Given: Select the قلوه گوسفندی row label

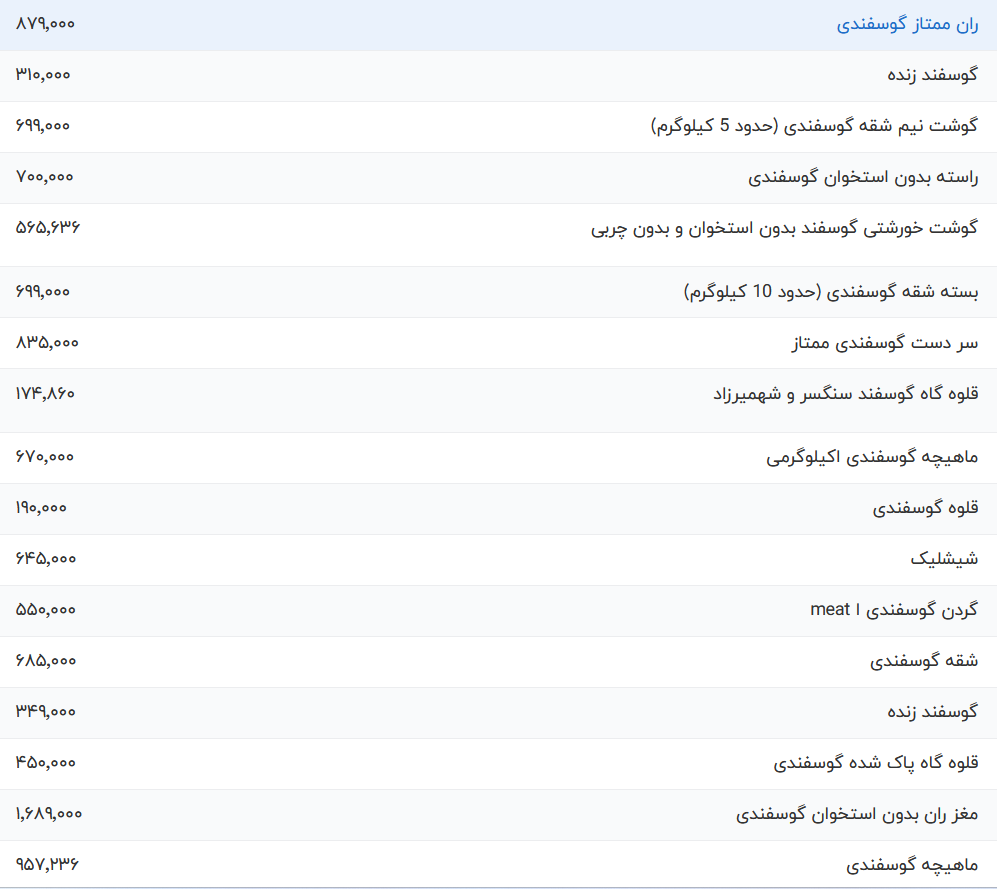Looking at the screenshot, I should click(x=925, y=508).
